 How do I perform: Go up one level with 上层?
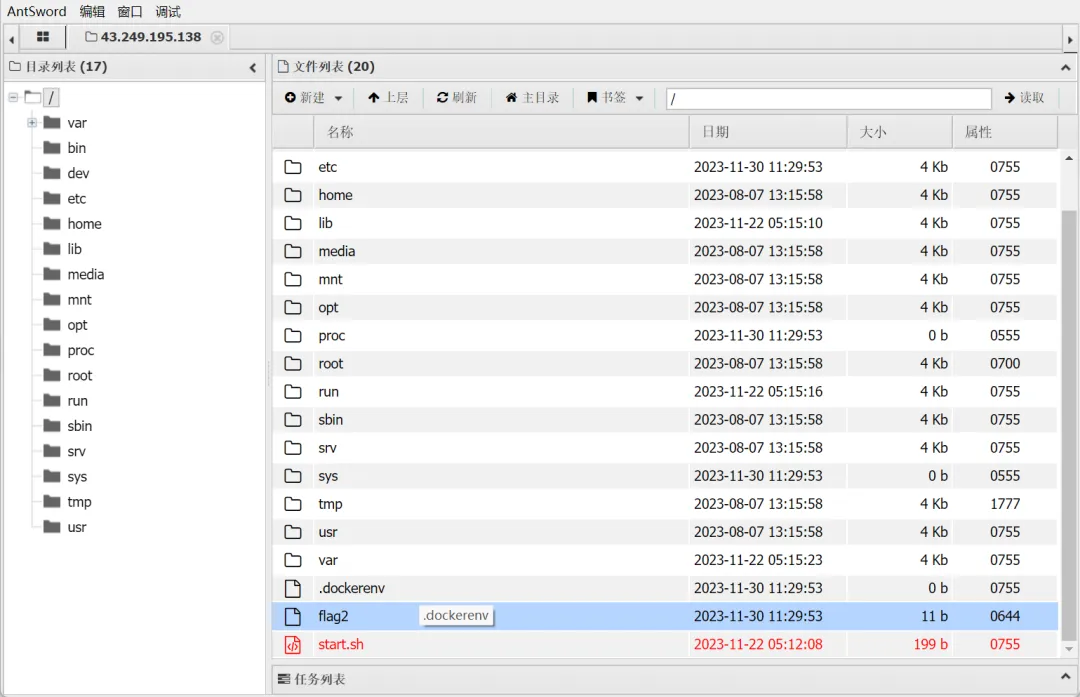point(388,98)
